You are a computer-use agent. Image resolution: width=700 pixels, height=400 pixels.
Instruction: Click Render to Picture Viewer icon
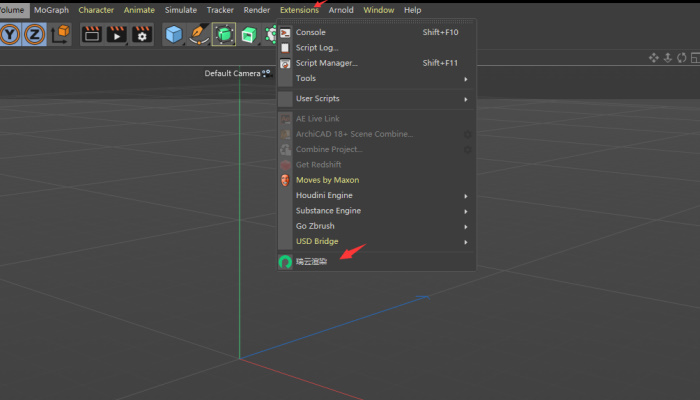[117, 35]
